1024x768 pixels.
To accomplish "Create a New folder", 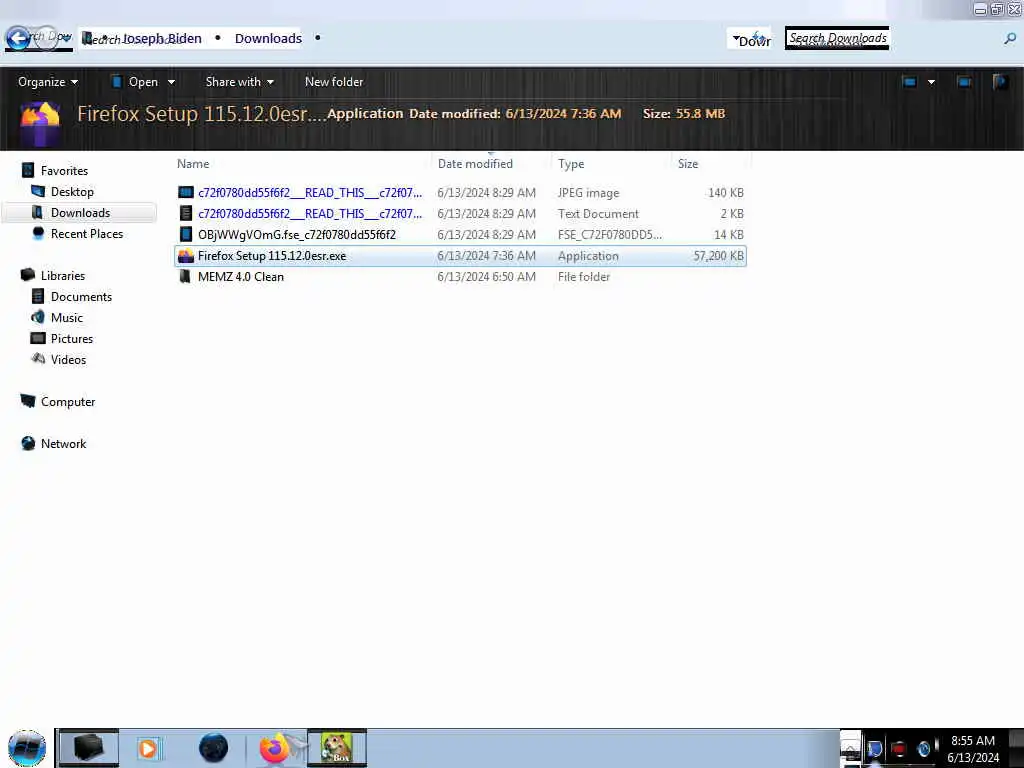I will 334,82.
